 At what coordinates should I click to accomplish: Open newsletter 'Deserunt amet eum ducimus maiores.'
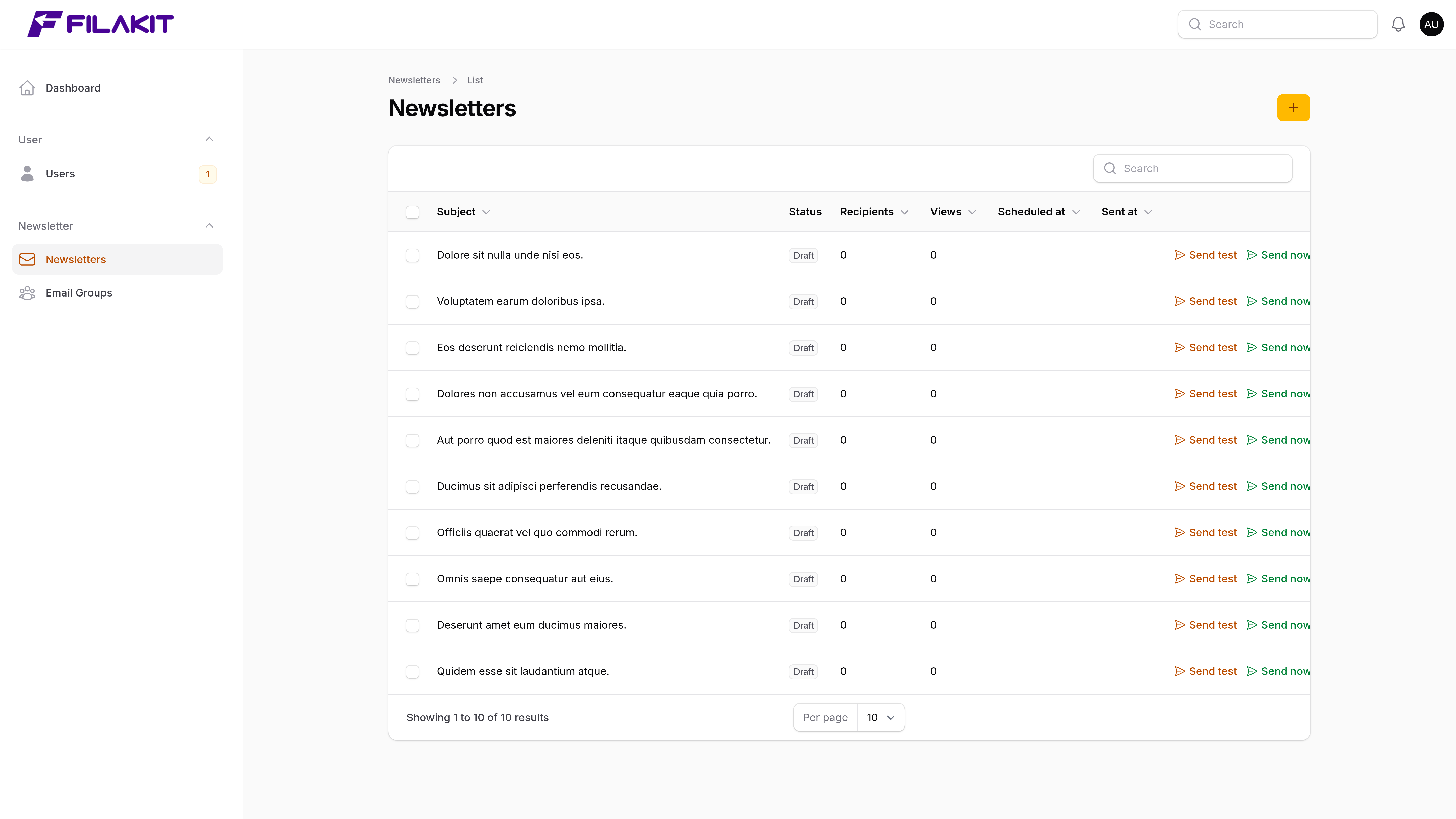[x=531, y=625]
